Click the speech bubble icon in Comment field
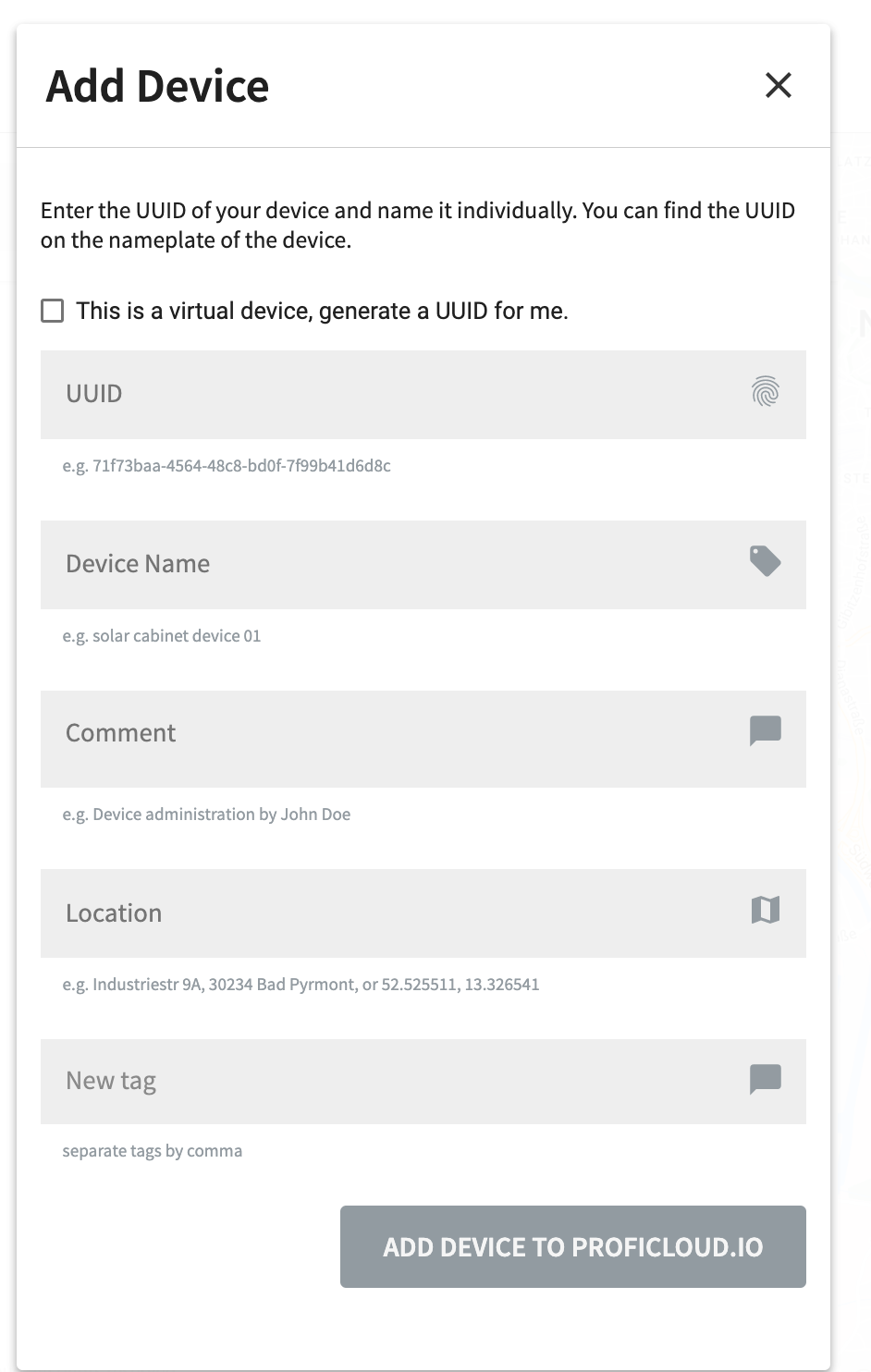The width and height of the screenshot is (871, 1372). pos(766,730)
